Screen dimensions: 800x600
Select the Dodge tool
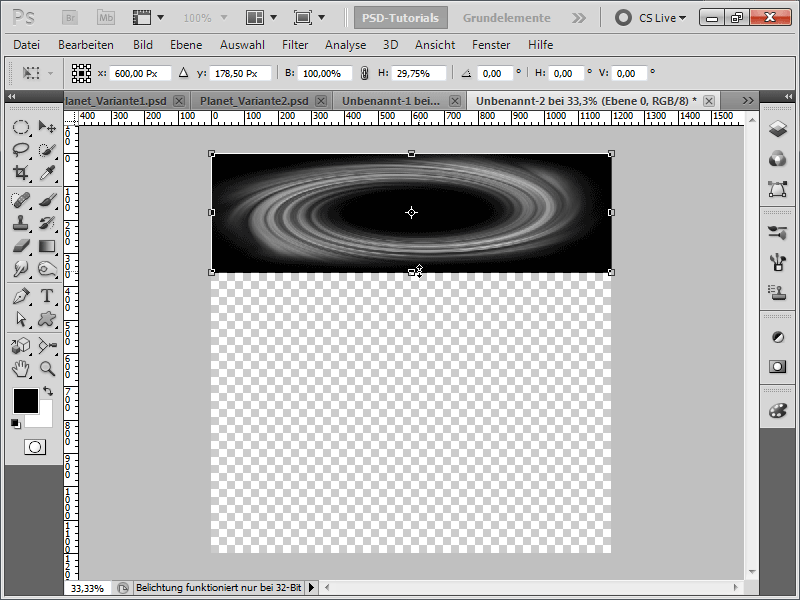tap(47, 269)
